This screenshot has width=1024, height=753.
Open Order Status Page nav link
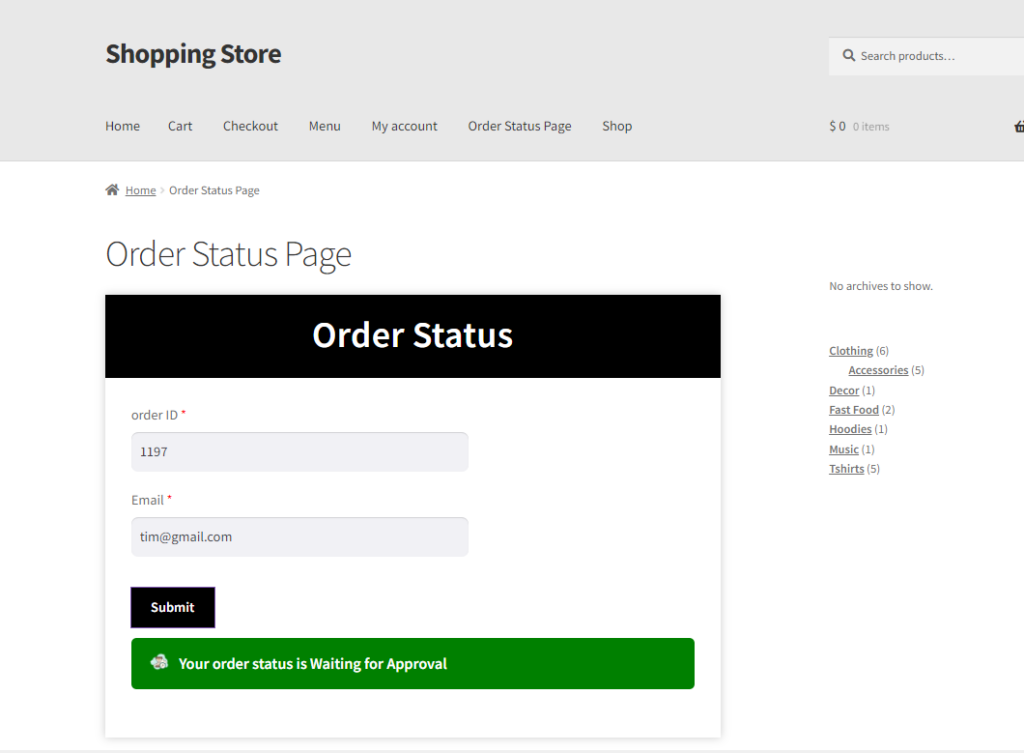[519, 126]
